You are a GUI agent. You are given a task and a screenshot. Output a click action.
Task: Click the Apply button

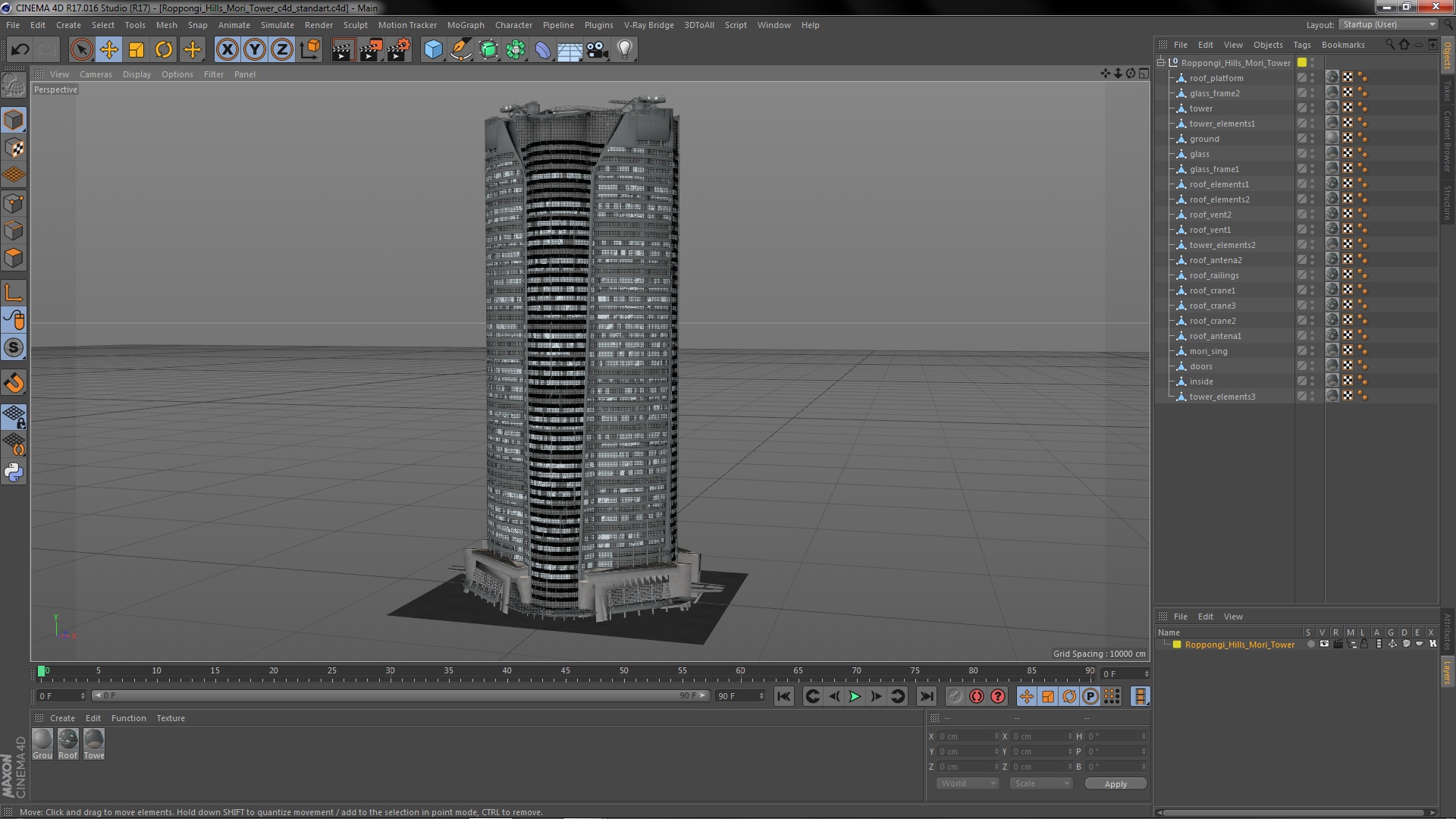pos(1116,784)
